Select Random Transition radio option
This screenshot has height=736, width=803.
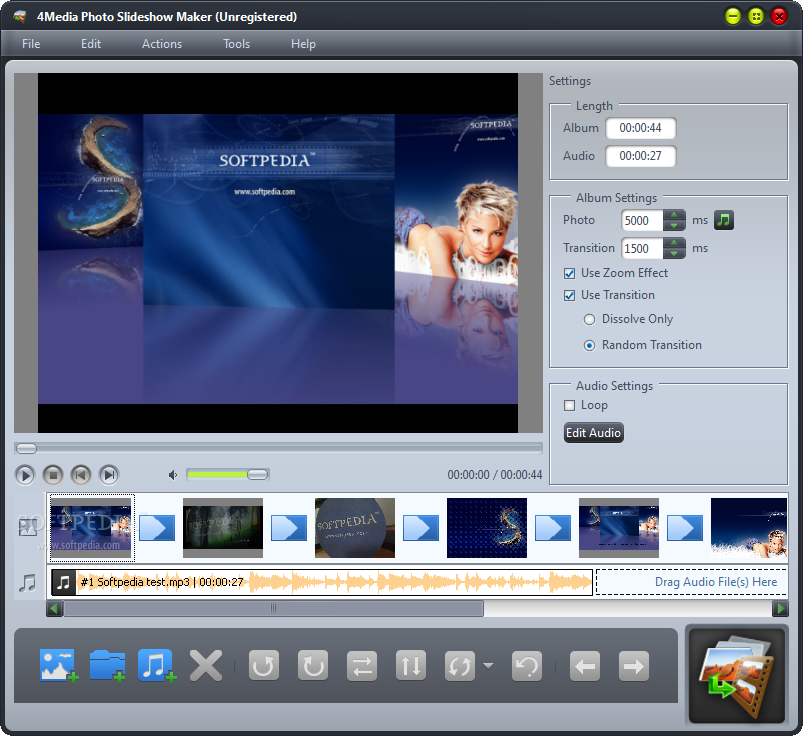pyautogui.click(x=589, y=346)
